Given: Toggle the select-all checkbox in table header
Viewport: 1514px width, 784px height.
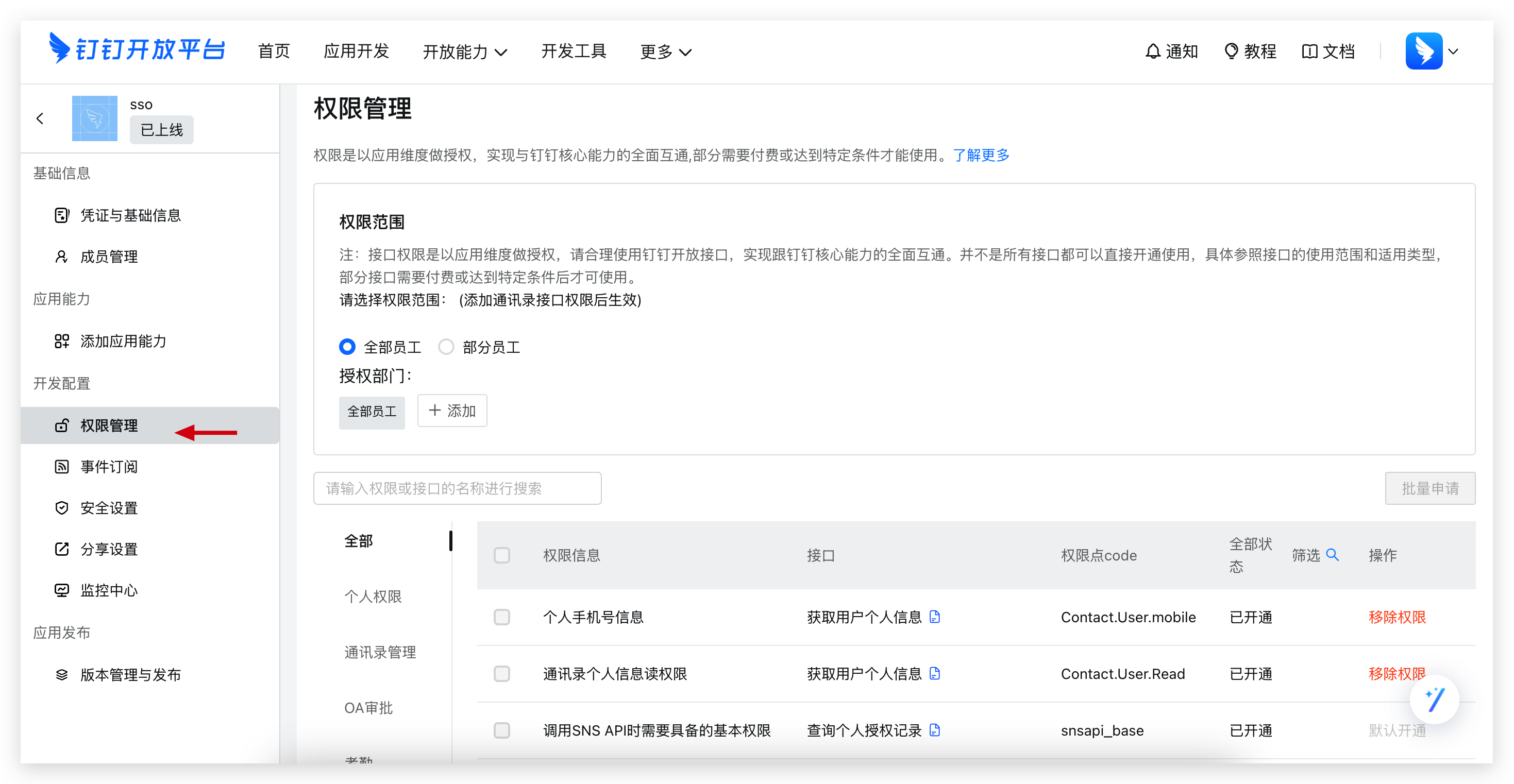Looking at the screenshot, I should [501, 555].
